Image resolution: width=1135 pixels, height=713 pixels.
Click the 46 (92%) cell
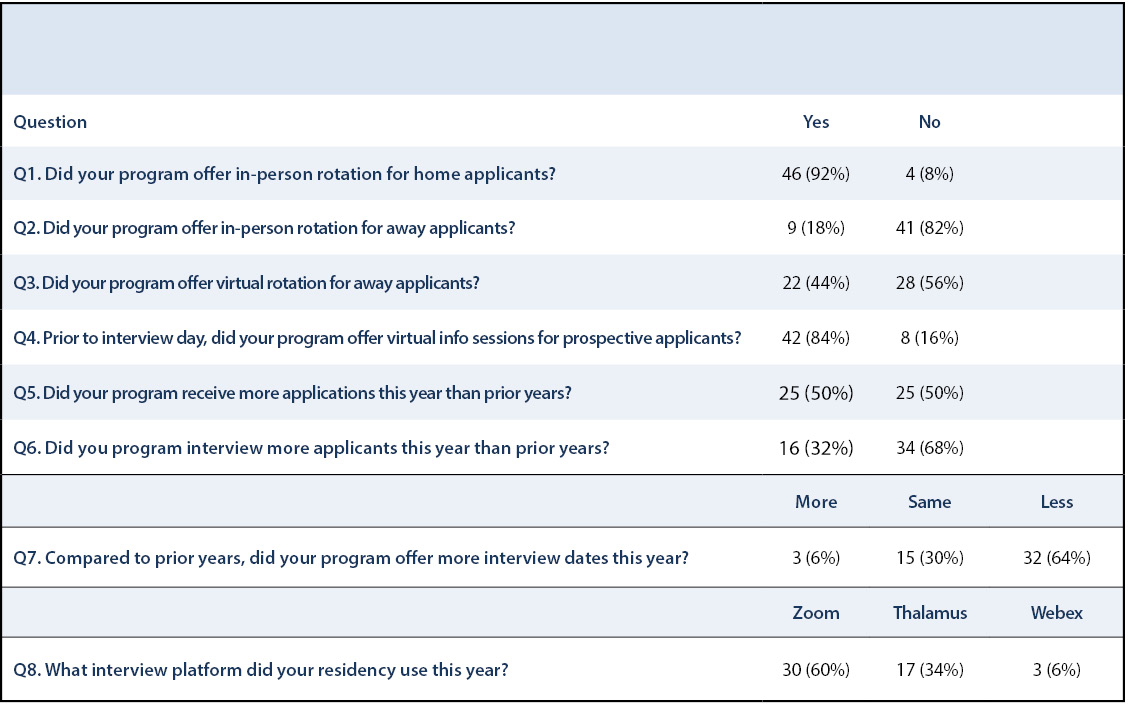click(x=816, y=174)
